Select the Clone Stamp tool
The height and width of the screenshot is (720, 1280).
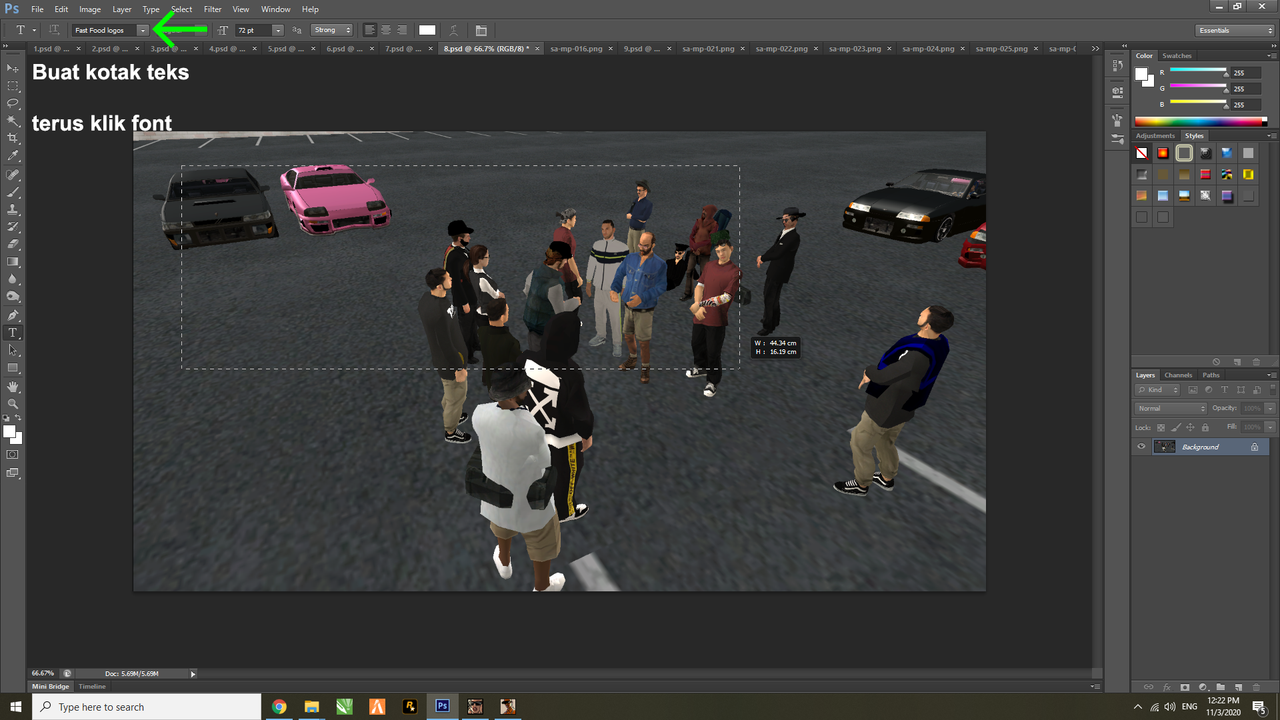tap(13, 209)
